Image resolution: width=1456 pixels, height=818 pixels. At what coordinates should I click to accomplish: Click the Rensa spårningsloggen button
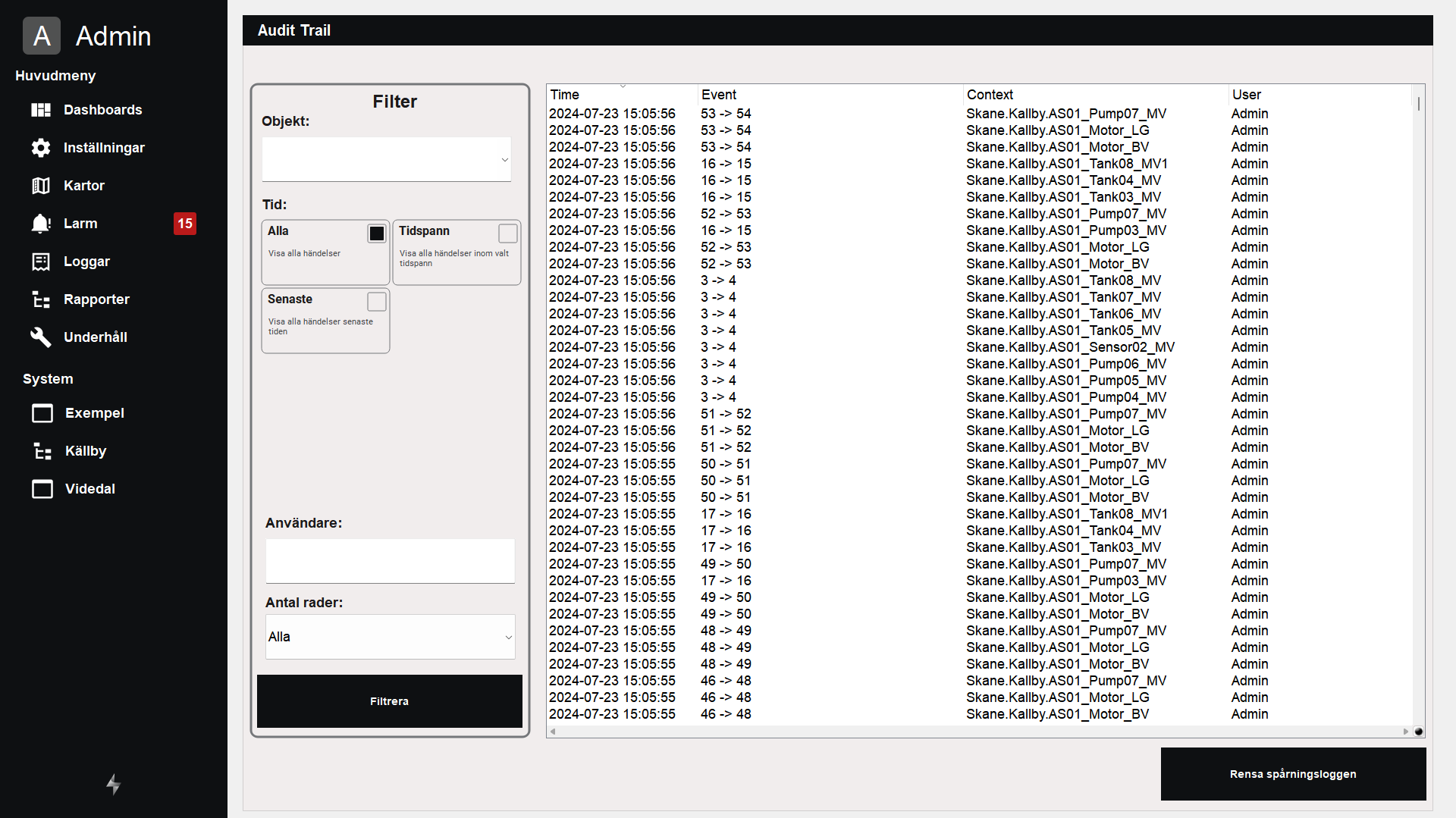(x=1293, y=774)
